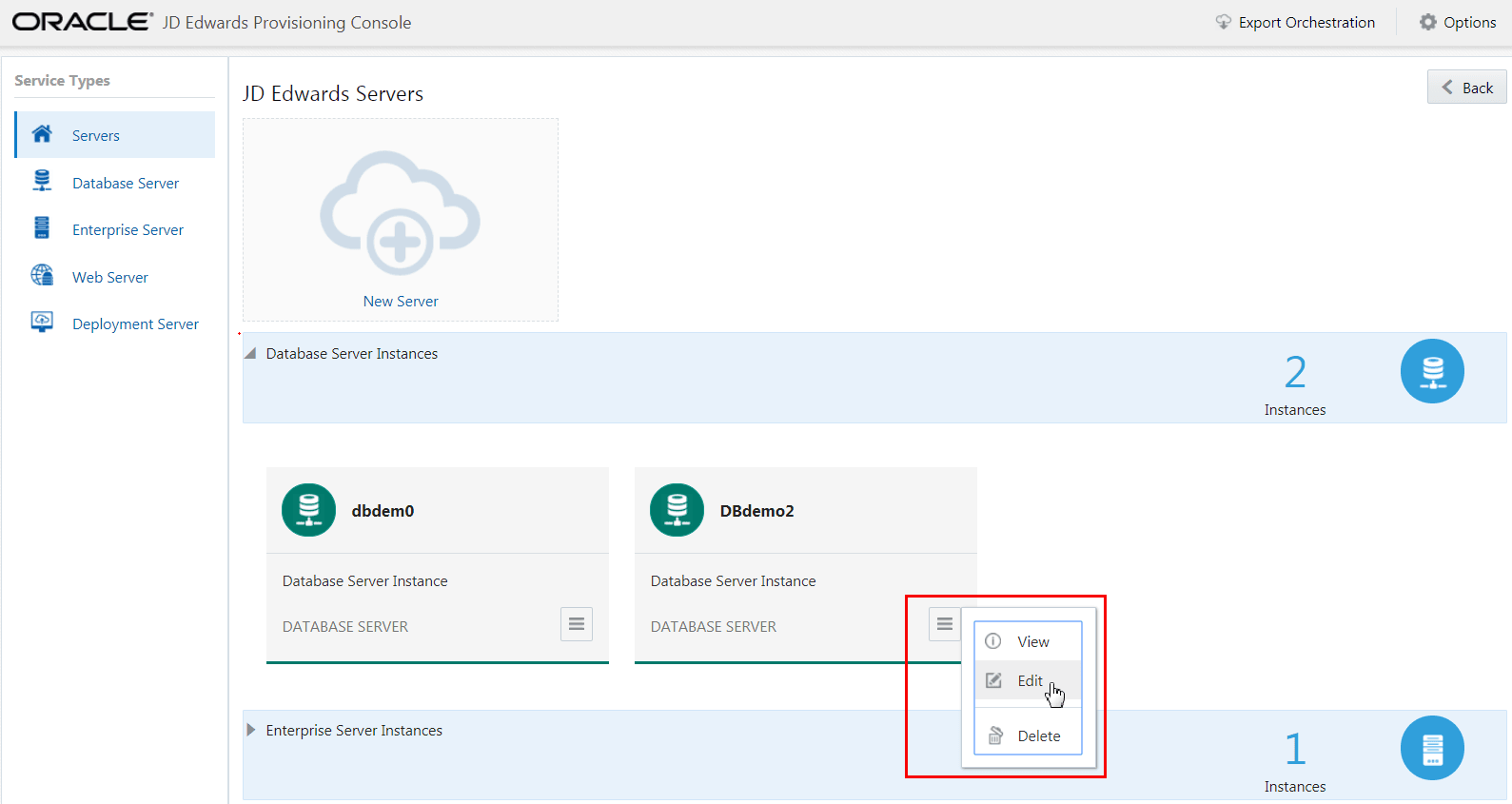
Task: Click the dbdem0 instance name
Action: [x=383, y=511]
